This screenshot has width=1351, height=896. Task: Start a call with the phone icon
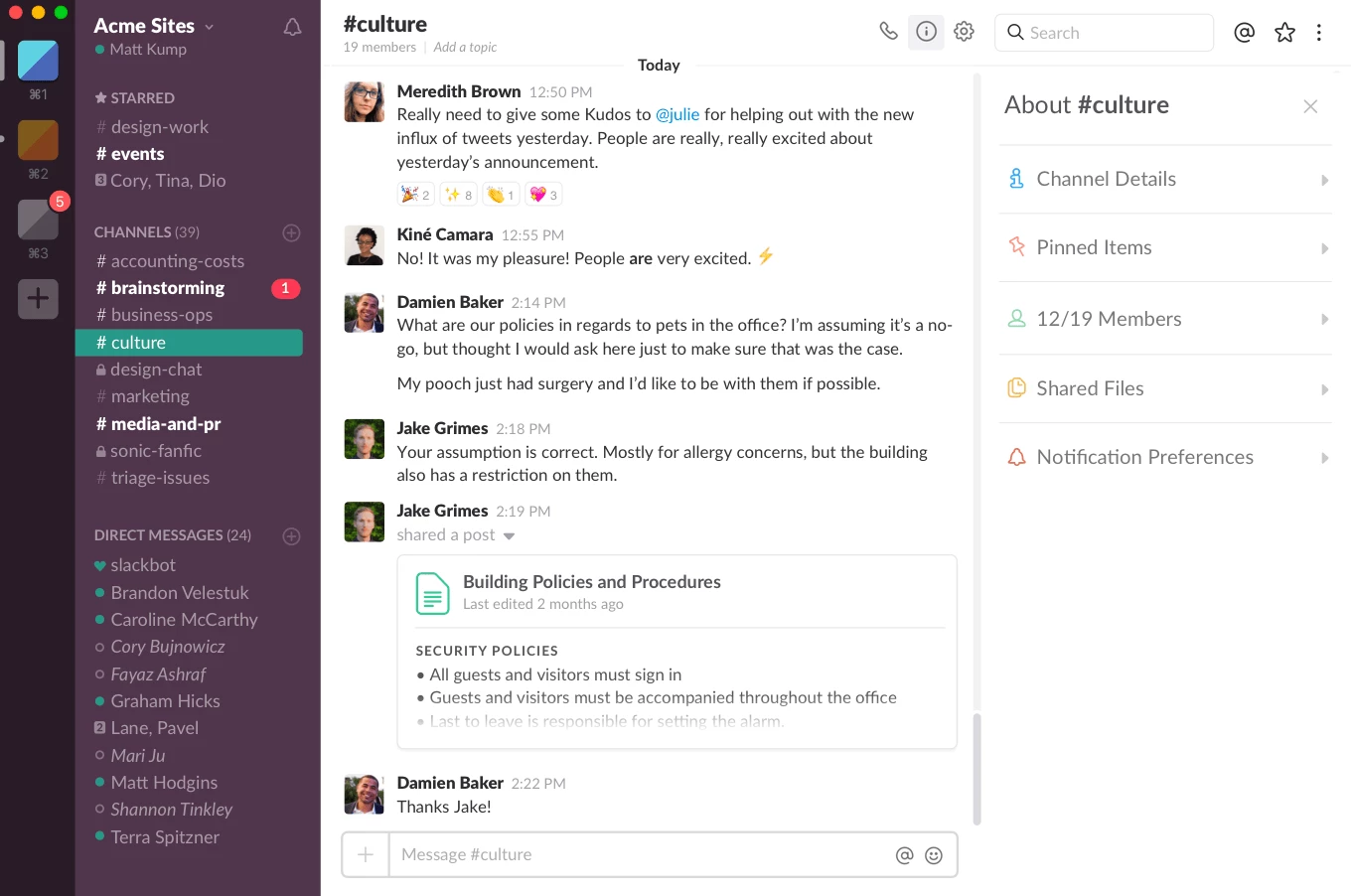(x=888, y=32)
